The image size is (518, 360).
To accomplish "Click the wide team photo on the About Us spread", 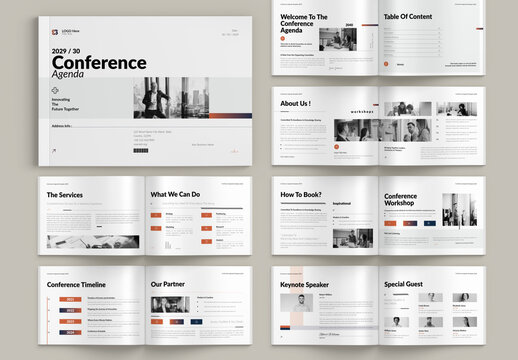I will point(383,130).
